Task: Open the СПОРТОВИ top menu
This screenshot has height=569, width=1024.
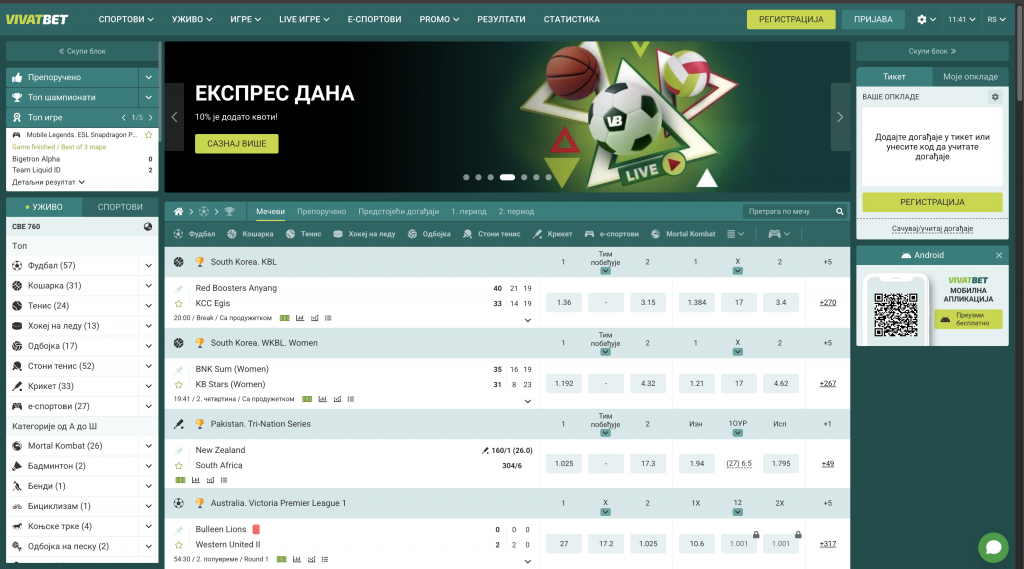Action: click(x=126, y=20)
